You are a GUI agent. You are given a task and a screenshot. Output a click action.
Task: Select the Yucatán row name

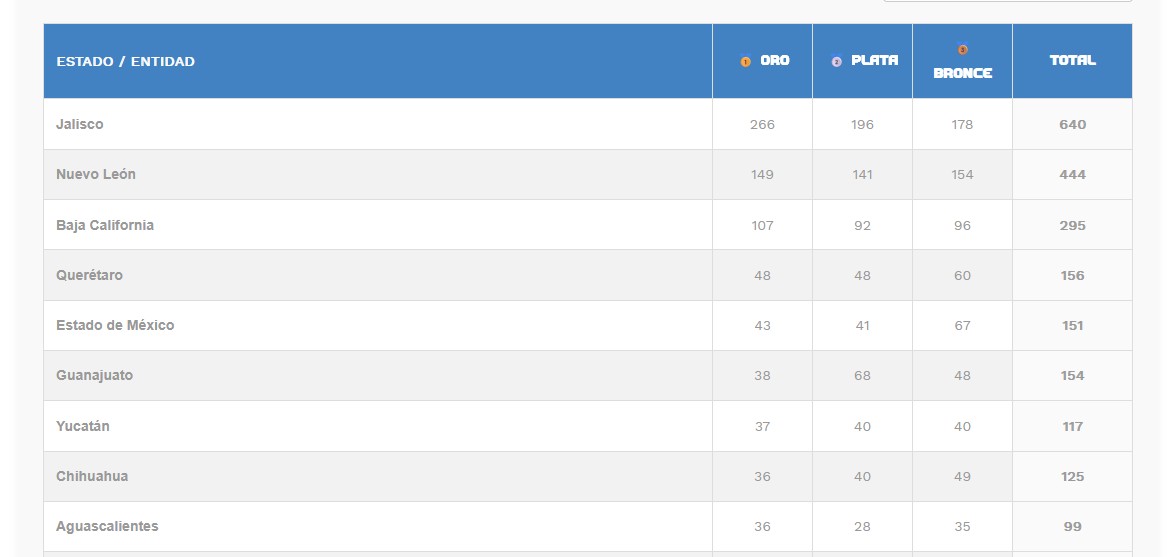[x=83, y=426]
